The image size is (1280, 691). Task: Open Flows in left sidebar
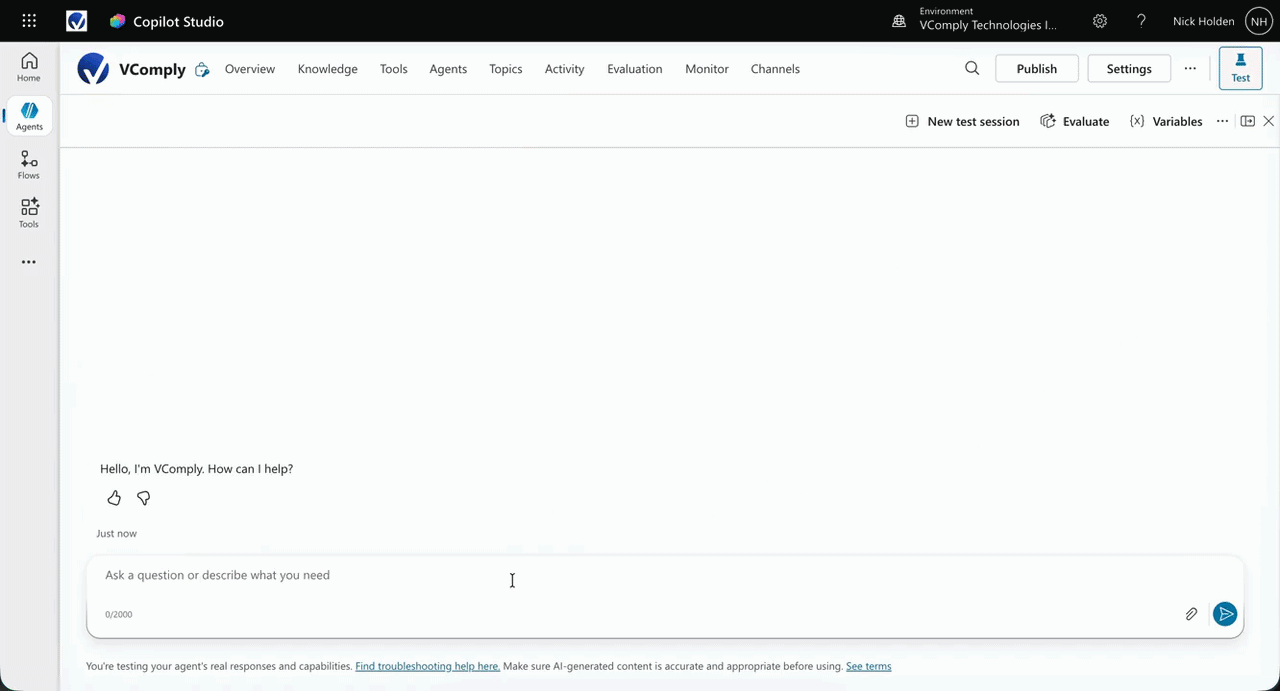(29, 165)
